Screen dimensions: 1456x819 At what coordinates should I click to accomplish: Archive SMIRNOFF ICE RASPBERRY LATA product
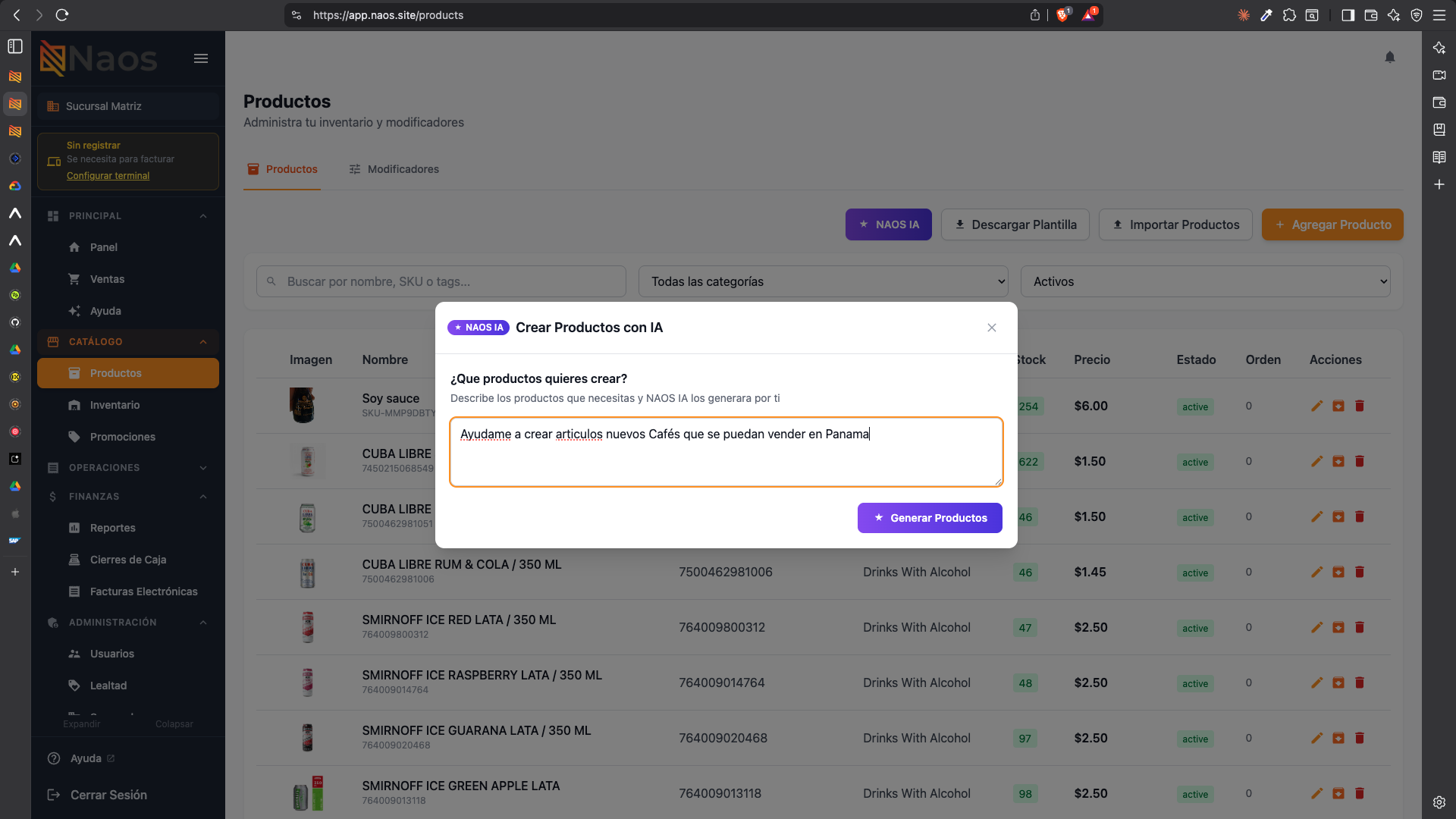1338,682
